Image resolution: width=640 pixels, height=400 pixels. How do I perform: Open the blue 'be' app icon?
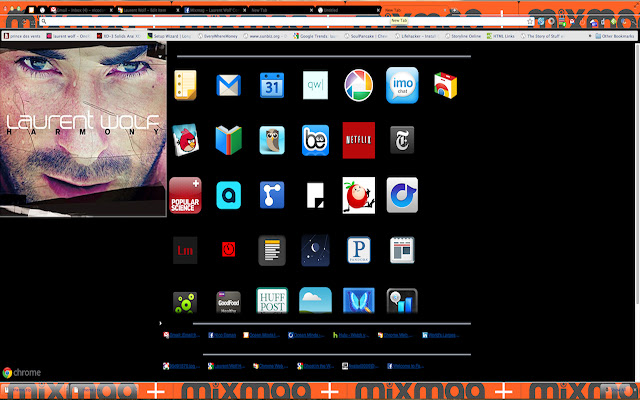(x=315, y=140)
